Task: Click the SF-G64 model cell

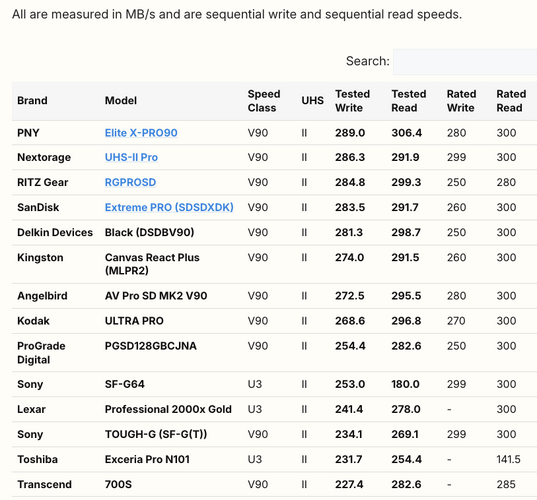Action: point(125,384)
